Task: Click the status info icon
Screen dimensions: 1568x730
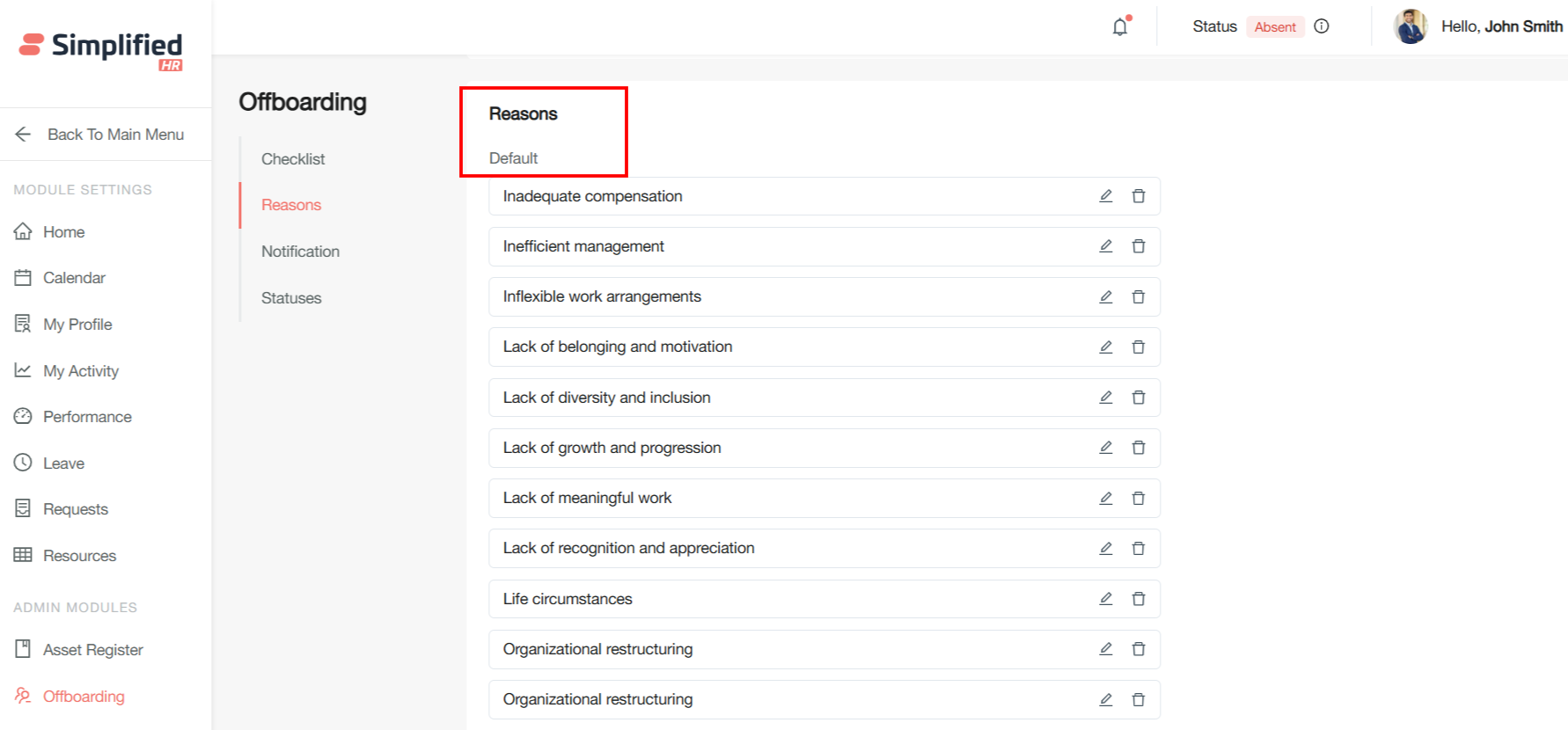Action: (x=1321, y=26)
